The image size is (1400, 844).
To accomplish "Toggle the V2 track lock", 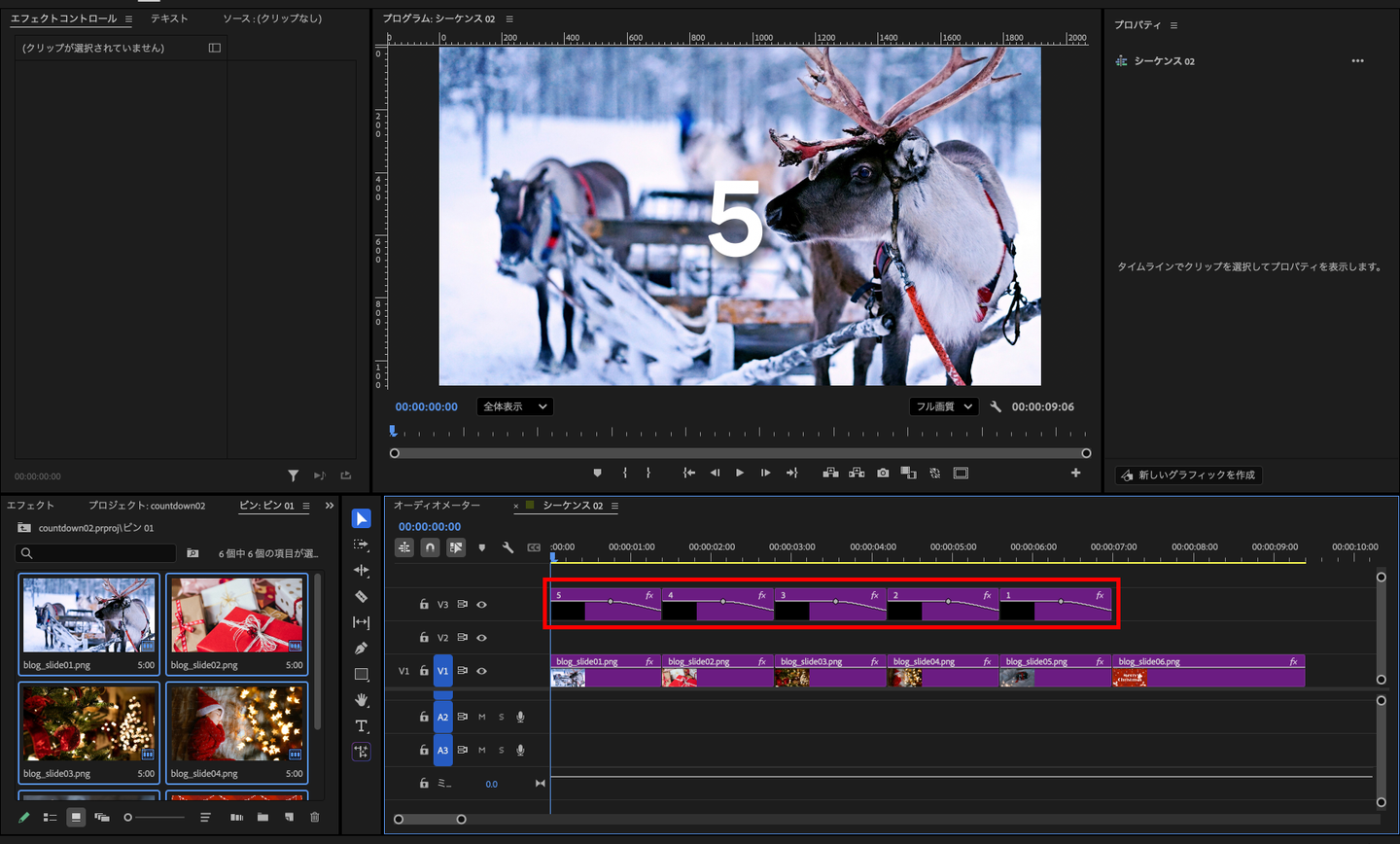I will click(424, 638).
